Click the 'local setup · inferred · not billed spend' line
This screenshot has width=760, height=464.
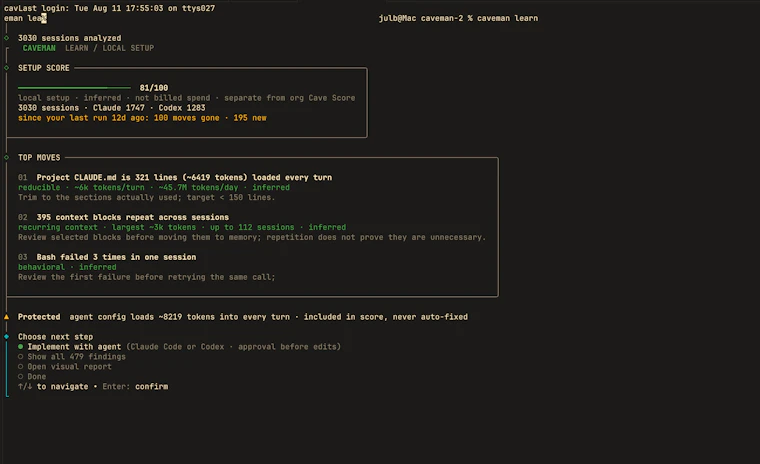coord(187,98)
